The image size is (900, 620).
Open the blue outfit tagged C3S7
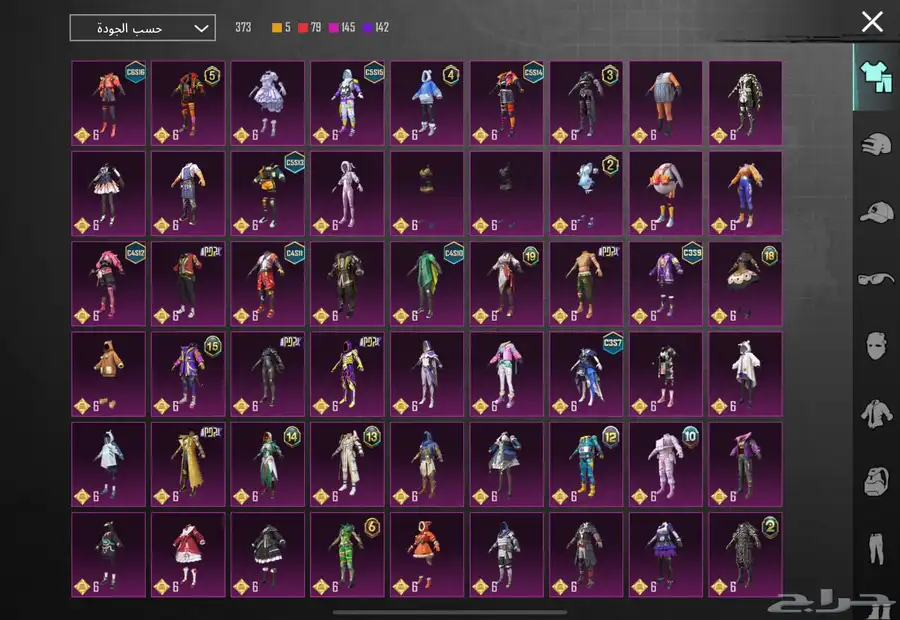tap(587, 374)
